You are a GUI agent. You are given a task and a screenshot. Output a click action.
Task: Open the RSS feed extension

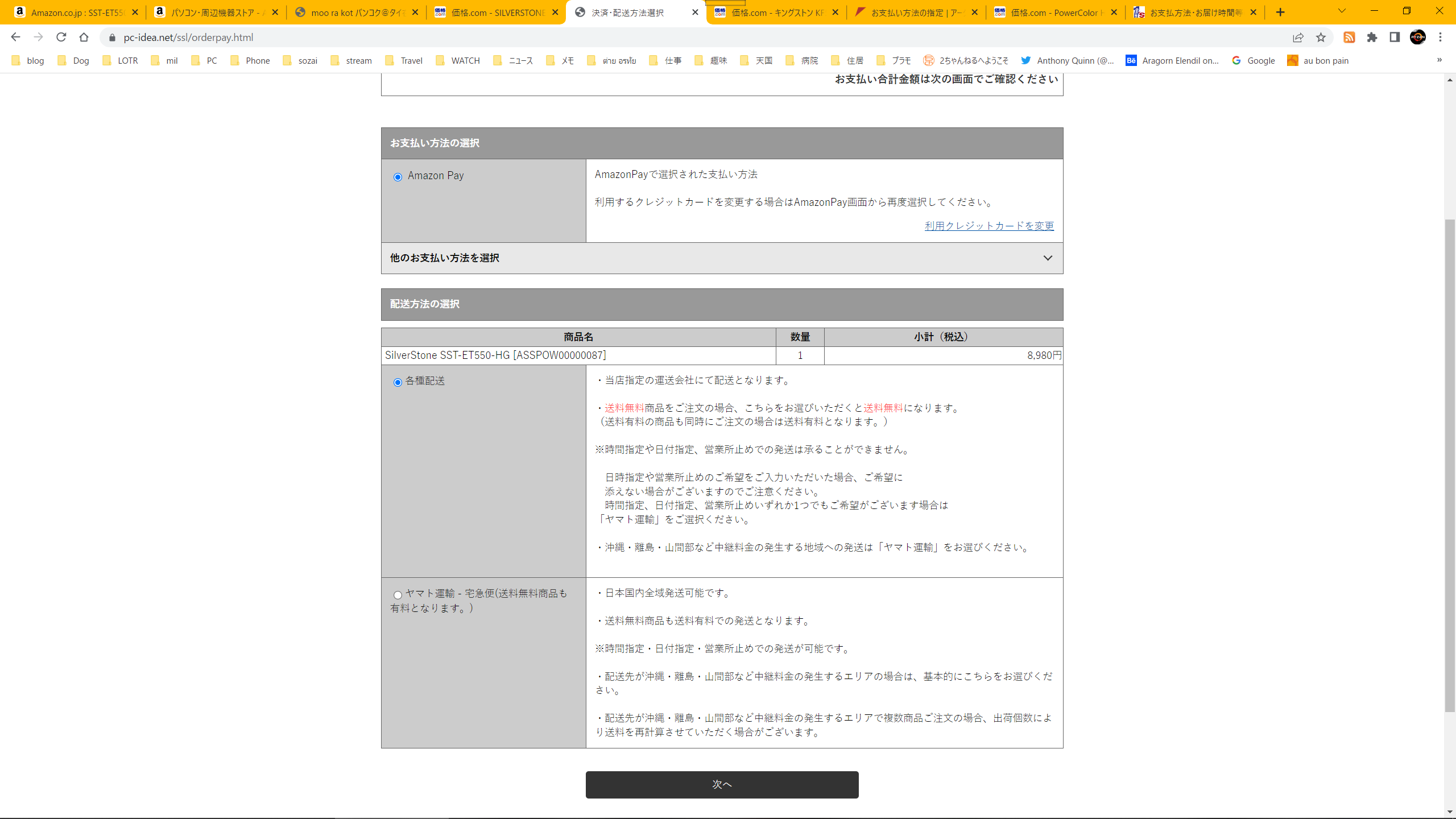(1349, 38)
